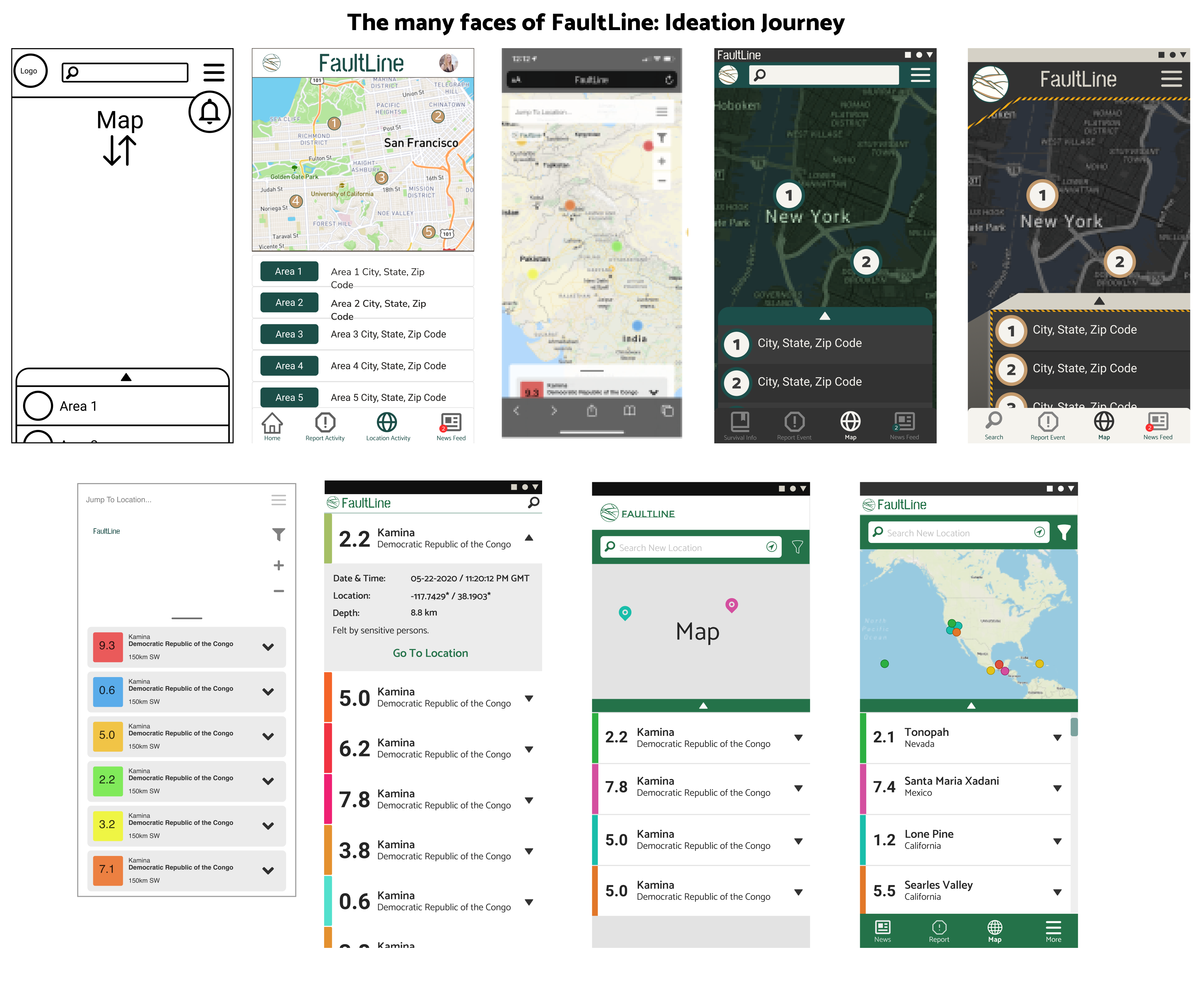
Task: Click the Search New Location field above map
Action: point(952,533)
